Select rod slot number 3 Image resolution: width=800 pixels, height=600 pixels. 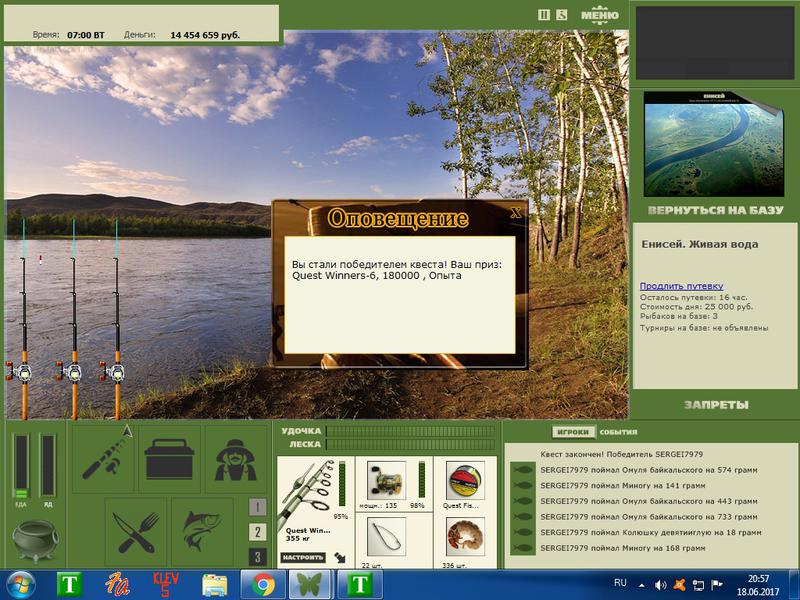tap(257, 557)
